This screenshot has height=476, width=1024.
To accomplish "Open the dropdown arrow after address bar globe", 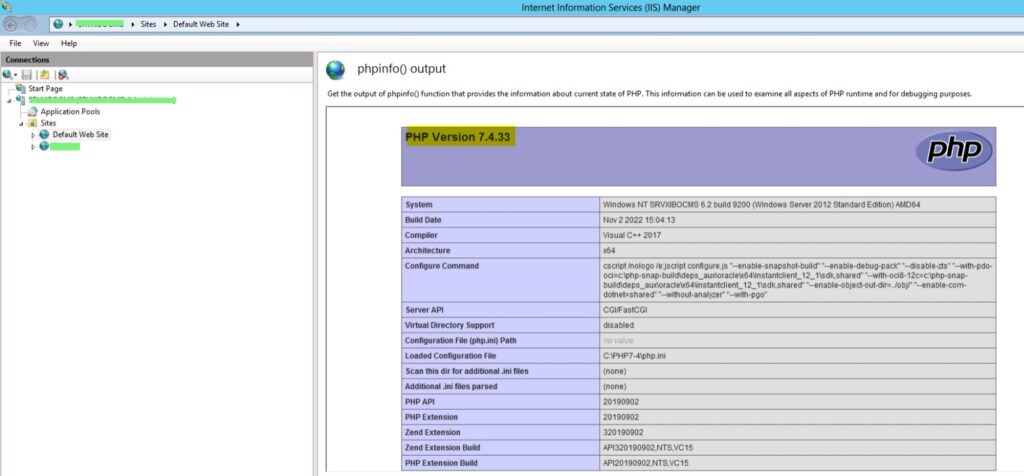I will (x=69, y=24).
